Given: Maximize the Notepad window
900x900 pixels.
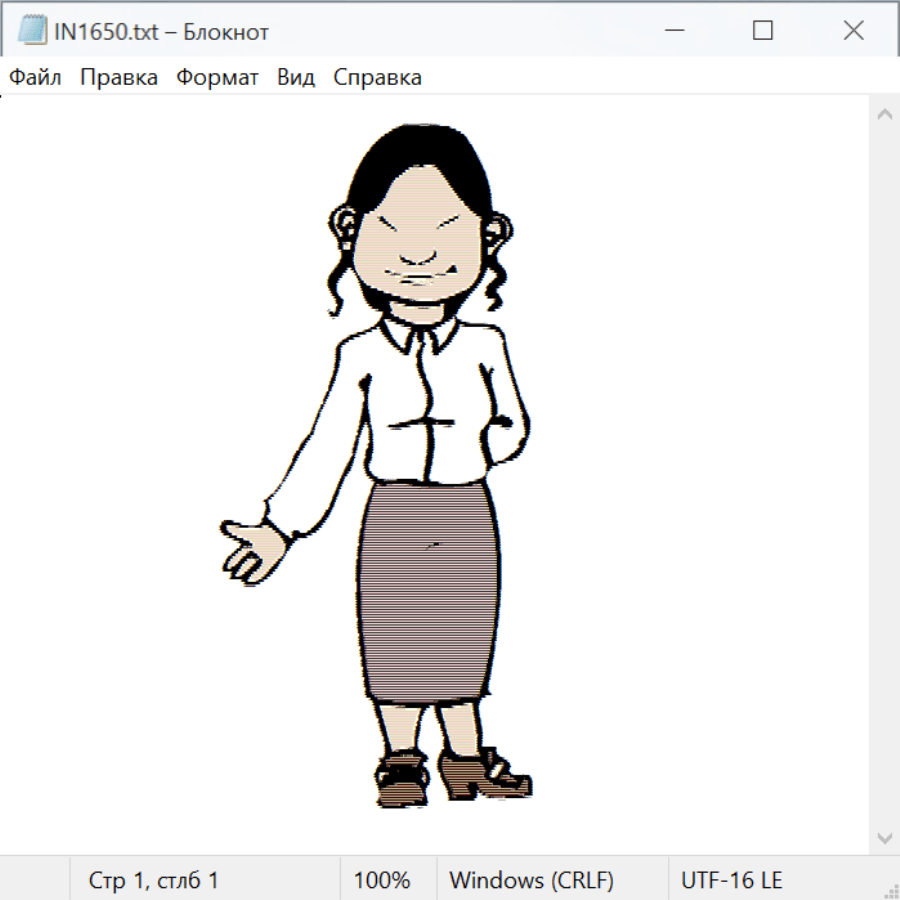Looking at the screenshot, I should (x=762, y=31).
